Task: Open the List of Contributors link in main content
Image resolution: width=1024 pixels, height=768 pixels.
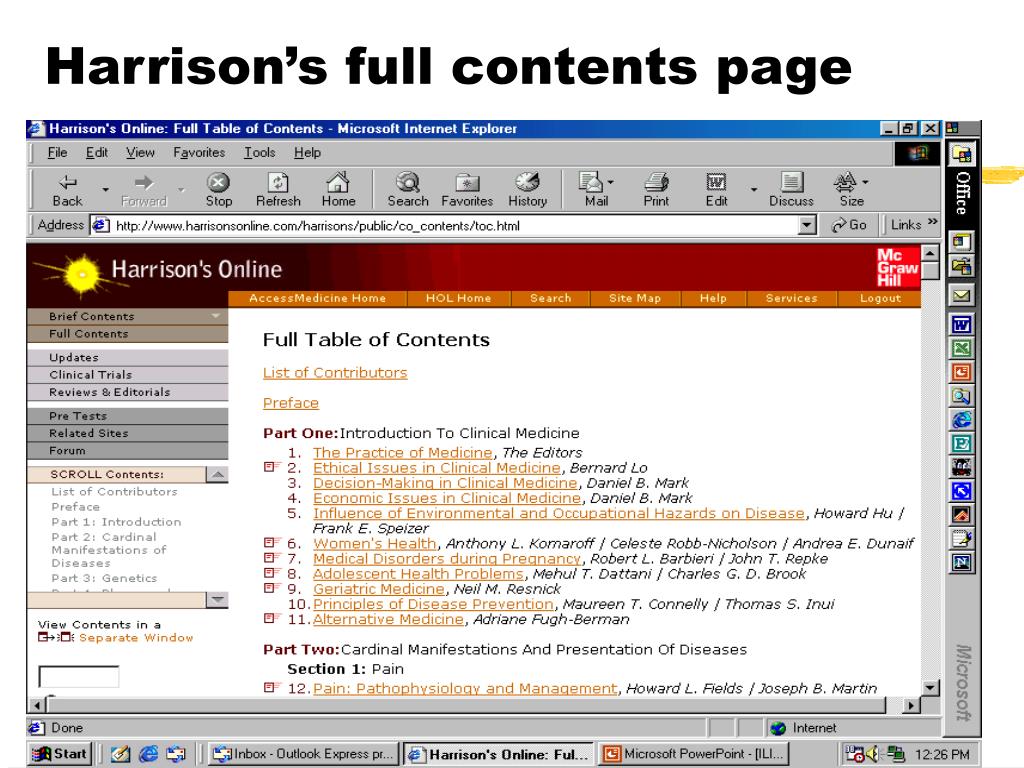Action: tap(335, 373)
